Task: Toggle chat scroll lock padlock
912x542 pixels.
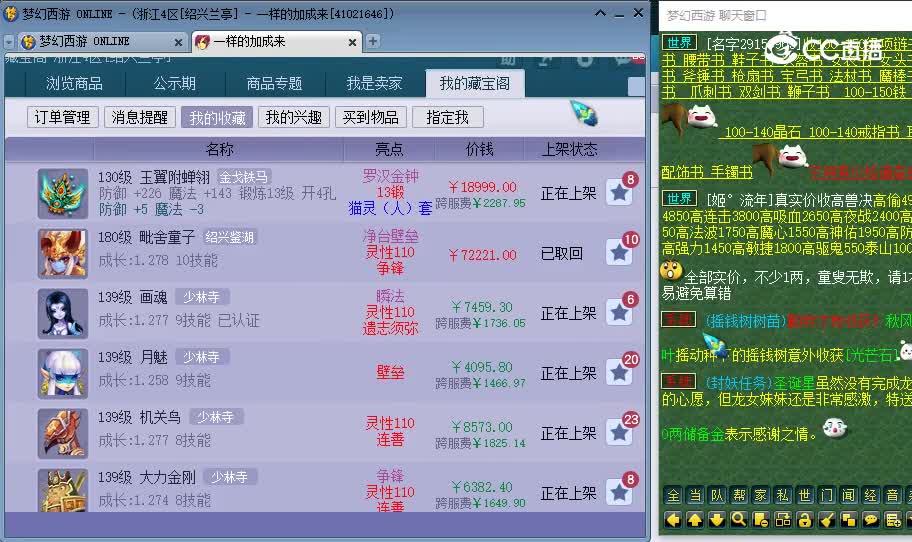Action: coord(805,520)
